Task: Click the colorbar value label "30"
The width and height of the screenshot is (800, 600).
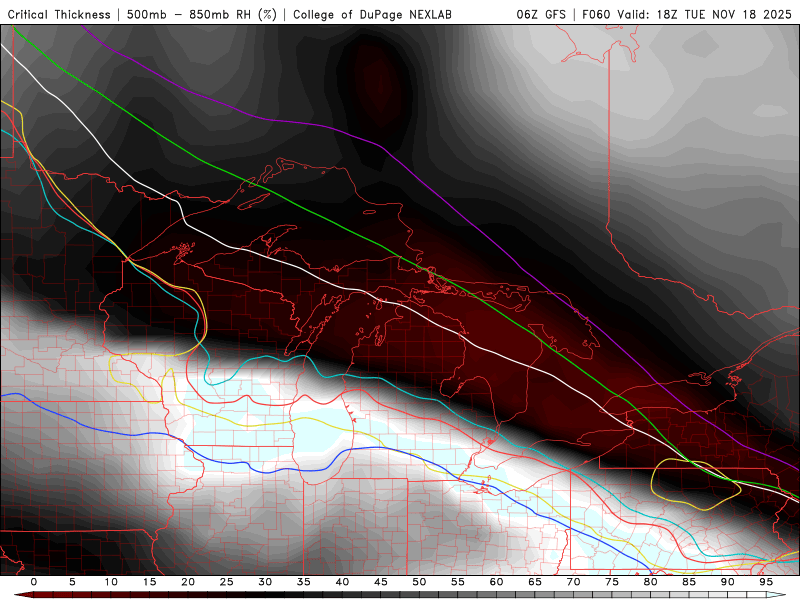Action: click(265, 582)
